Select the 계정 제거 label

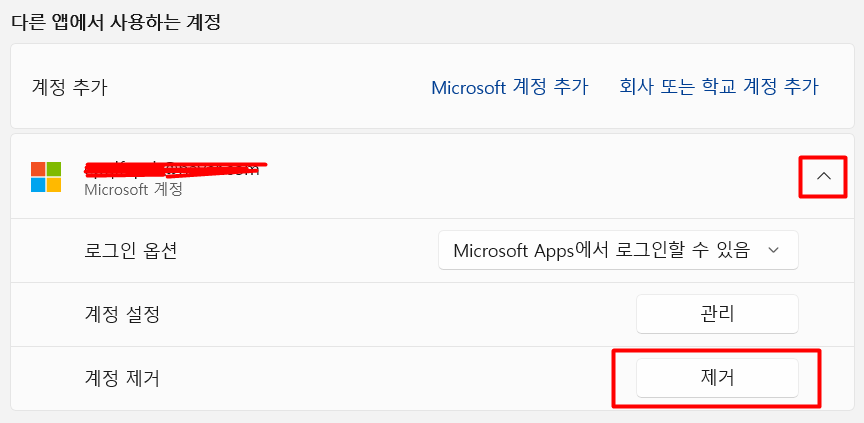122,378
